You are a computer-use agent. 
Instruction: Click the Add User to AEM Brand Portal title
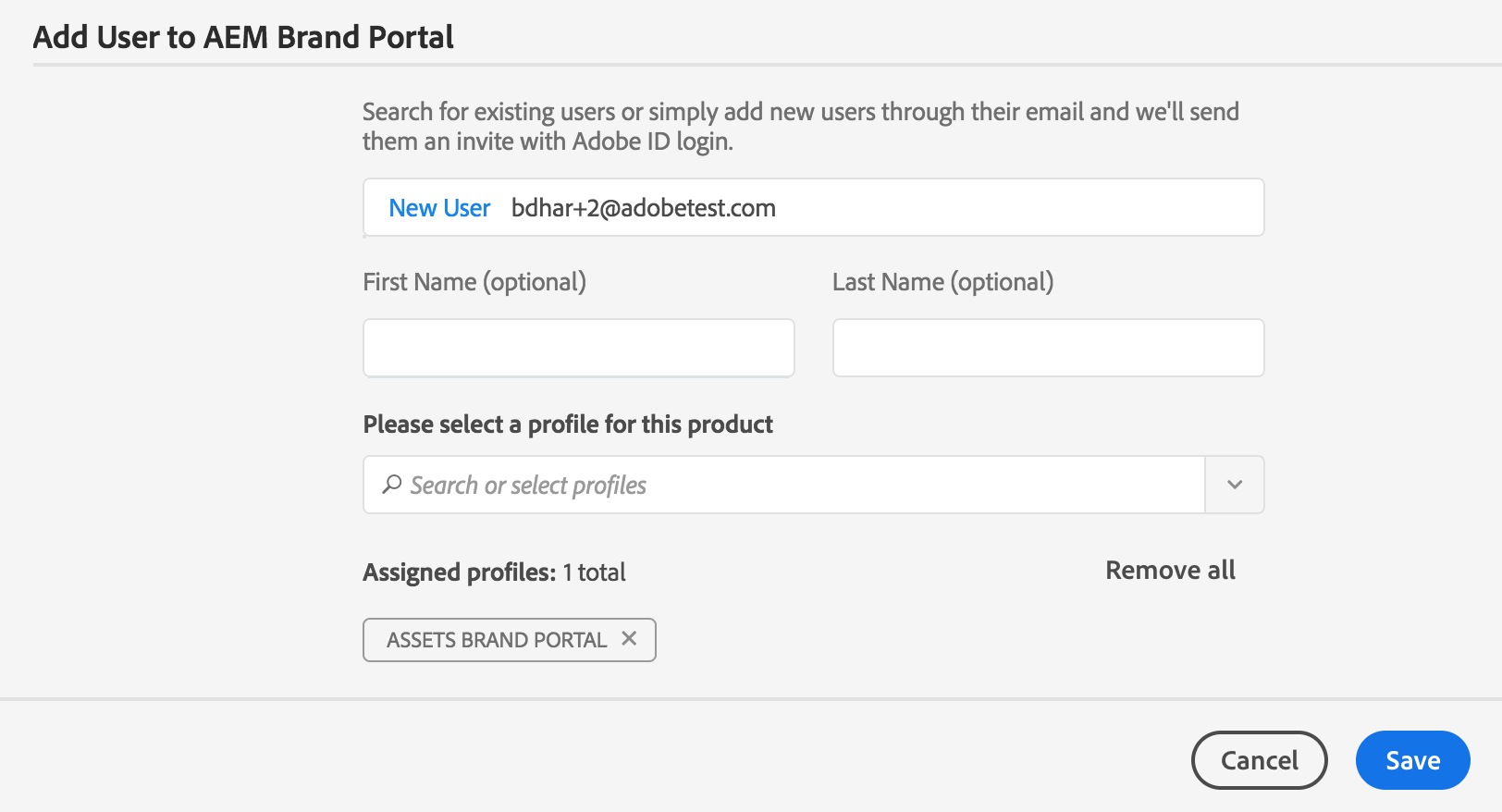(243, 37)
